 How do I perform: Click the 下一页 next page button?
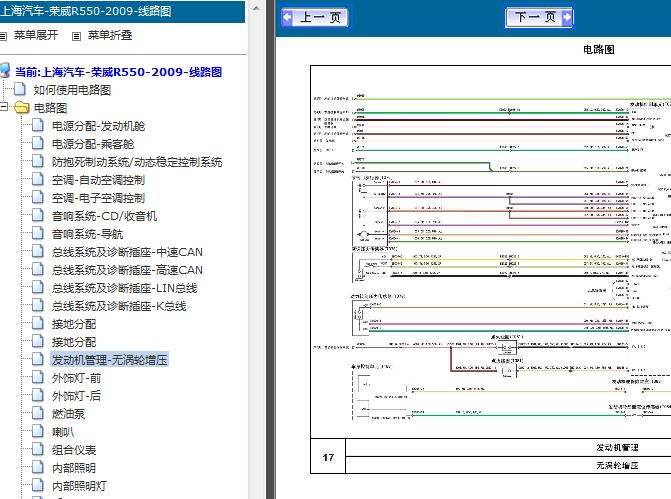(539, 17)
